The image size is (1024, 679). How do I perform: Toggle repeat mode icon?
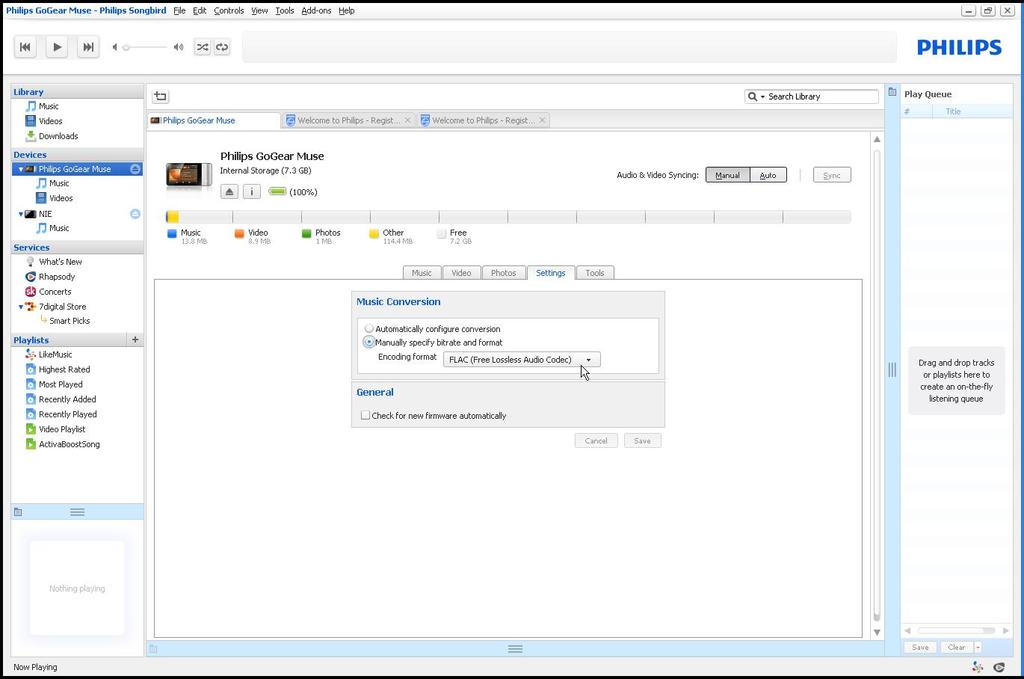click(223, 47)
